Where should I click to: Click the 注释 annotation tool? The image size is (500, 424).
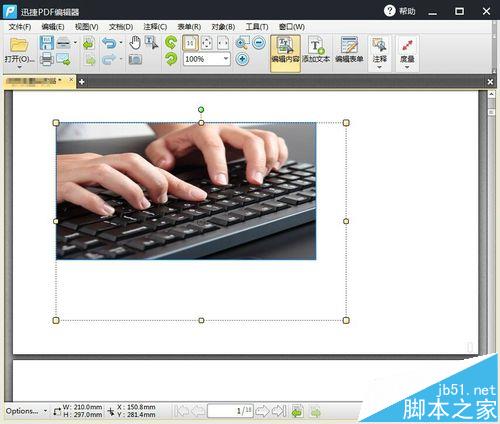[380, 50]
